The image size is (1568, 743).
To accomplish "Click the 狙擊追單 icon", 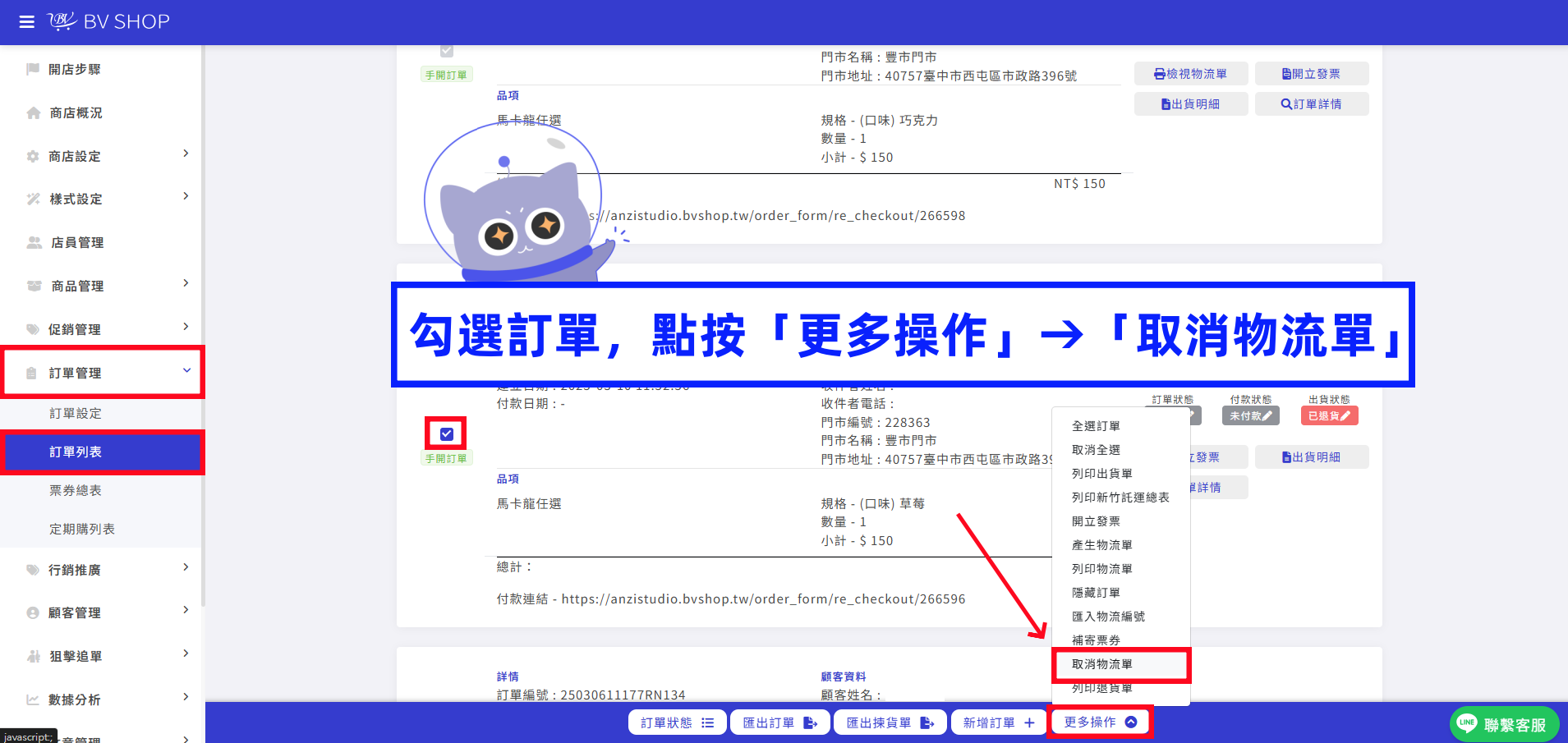I will [x=33, y=656].
